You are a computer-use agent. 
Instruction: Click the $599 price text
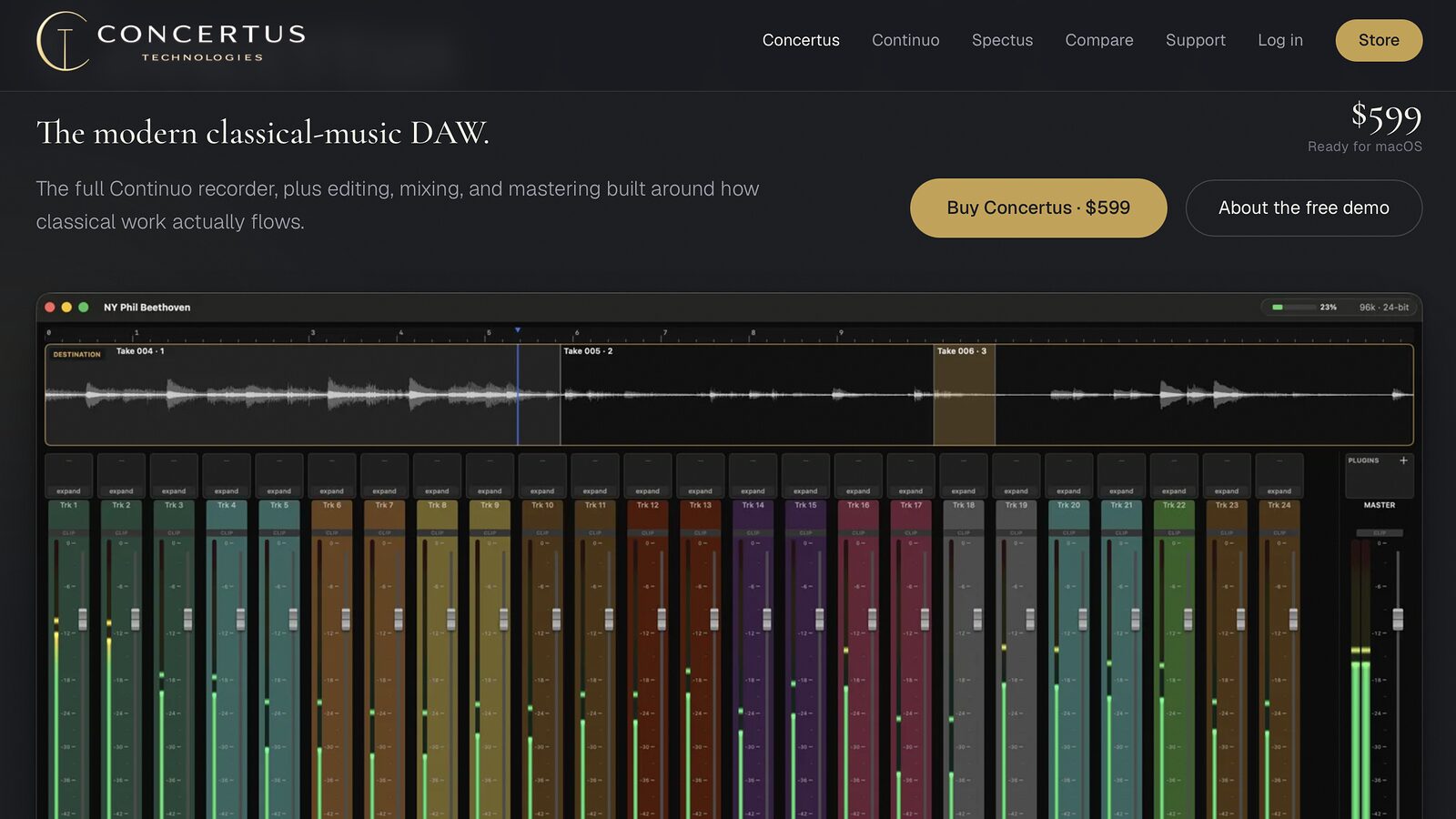point(1386,116)
